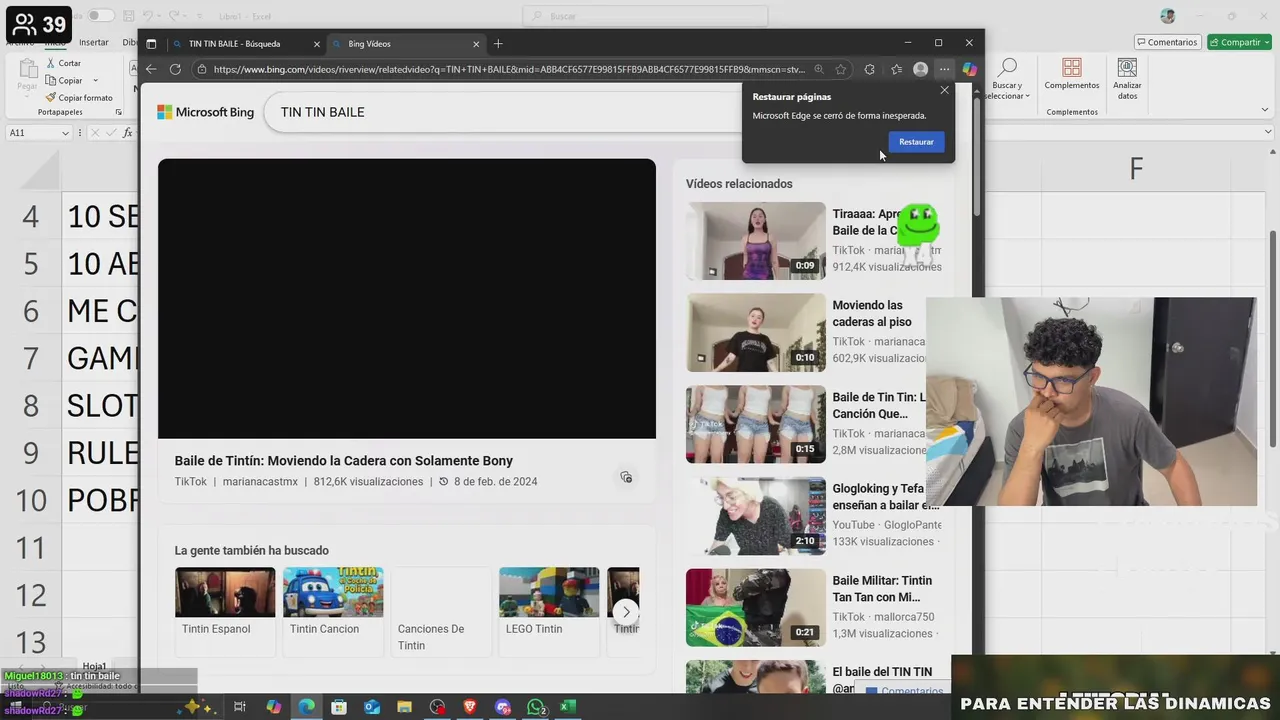Open the Insertar tab in Excel
Image resolution: width=1280 pixels, height=720 pixels.
[94, 42]
